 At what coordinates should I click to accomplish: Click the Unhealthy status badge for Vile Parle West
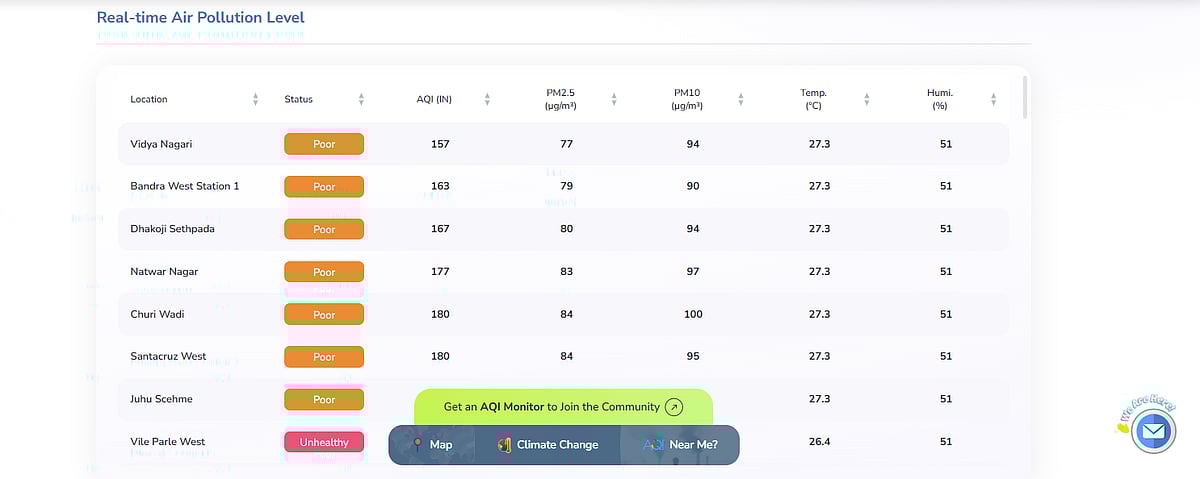tap(324, 441)
